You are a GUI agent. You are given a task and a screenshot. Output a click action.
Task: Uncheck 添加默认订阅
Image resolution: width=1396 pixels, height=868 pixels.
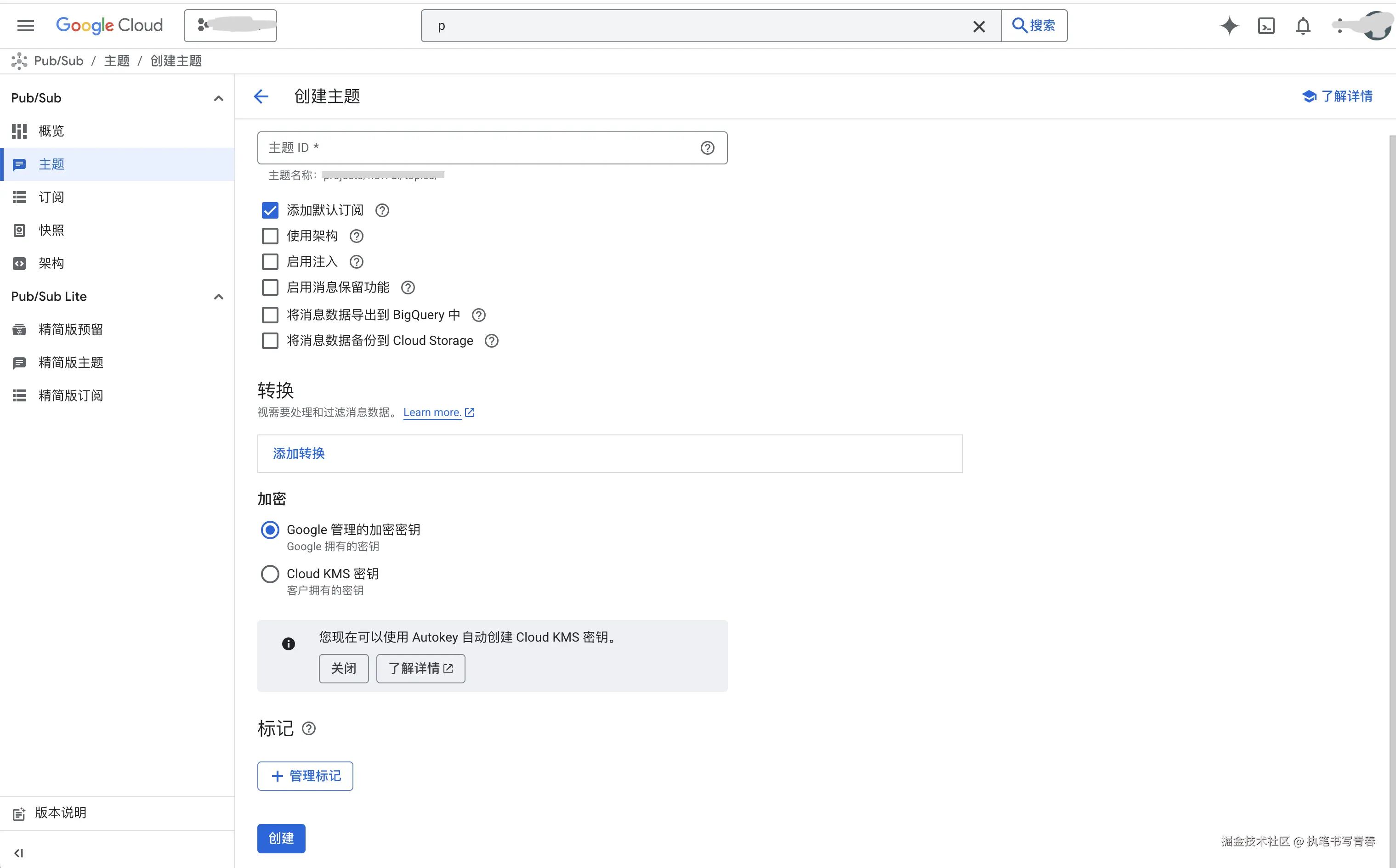[269, 209]
